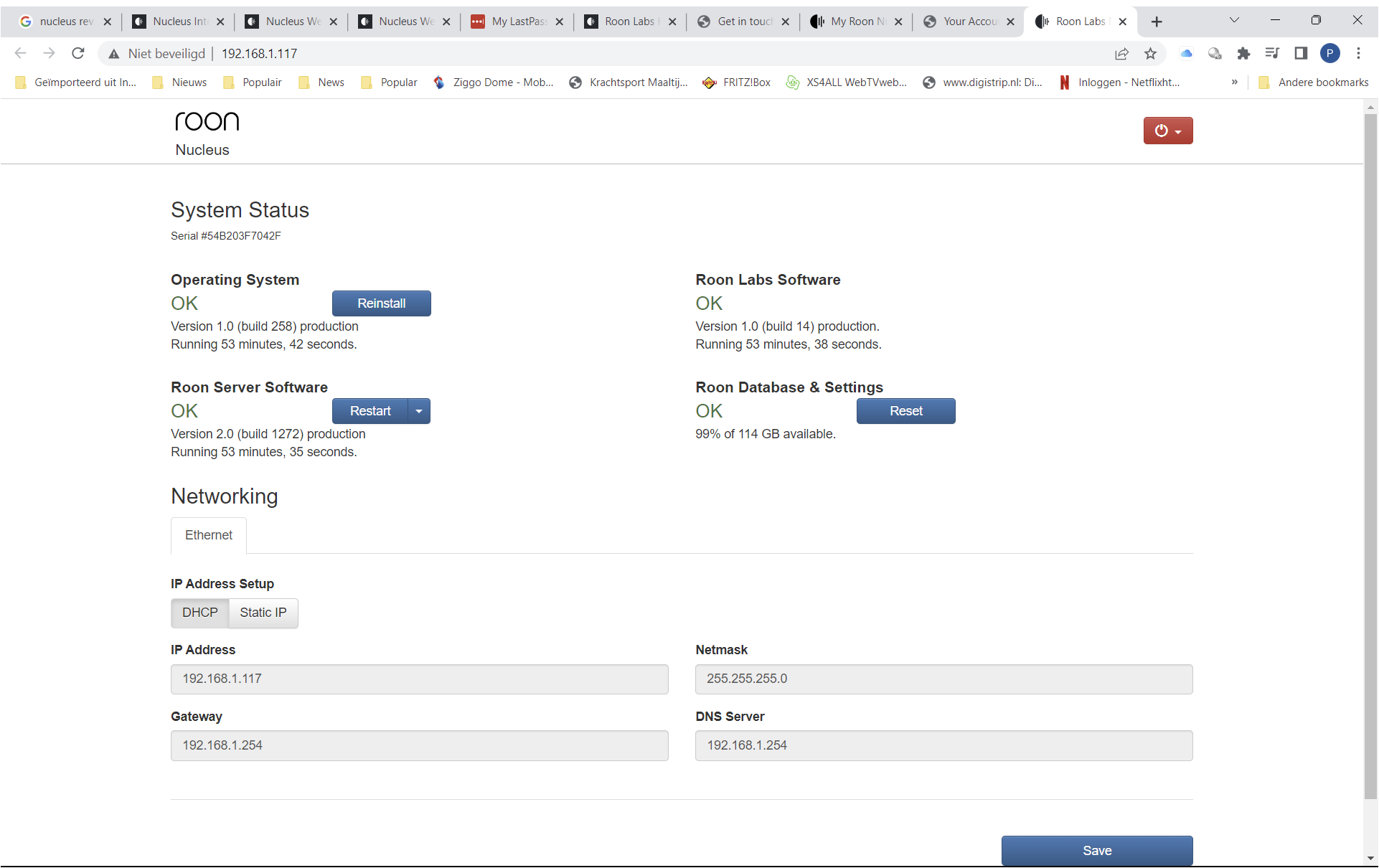Screen dimensions: 1379x868
Task: Open Geïmporteerd uit In... bookmark folder
Action: [x=75, y=82]
